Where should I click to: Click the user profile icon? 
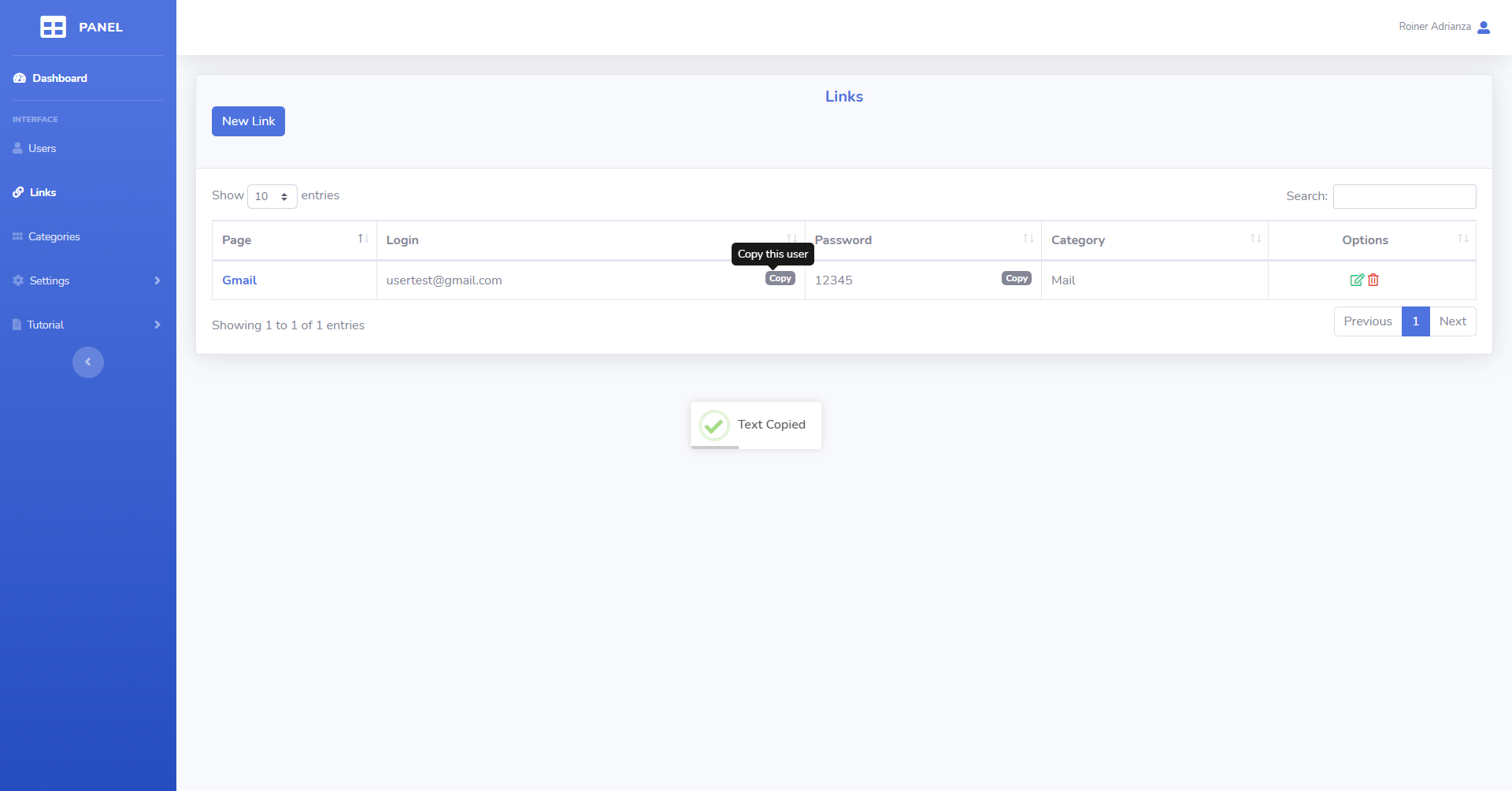point(1484,27)
